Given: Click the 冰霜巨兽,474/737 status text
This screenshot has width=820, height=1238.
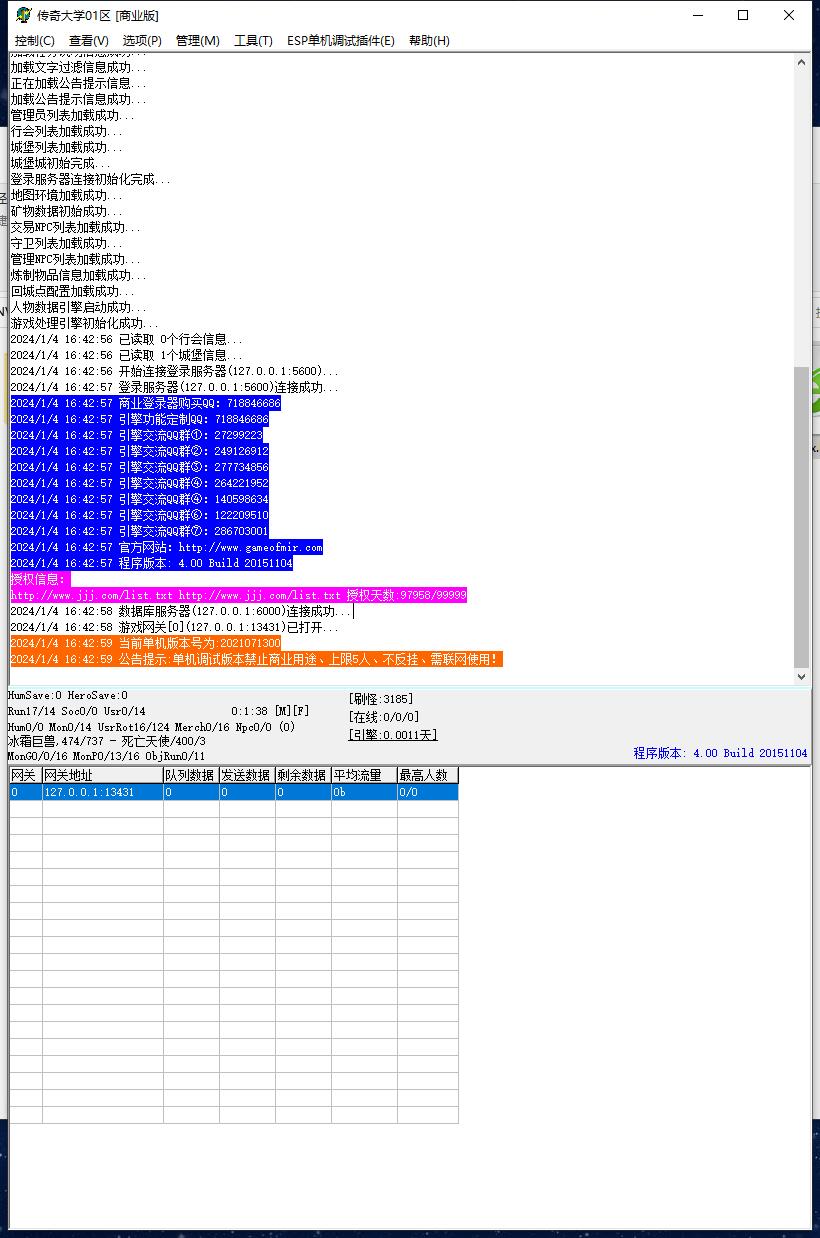Looking at the screenshot, I should [x=107, y=741].
